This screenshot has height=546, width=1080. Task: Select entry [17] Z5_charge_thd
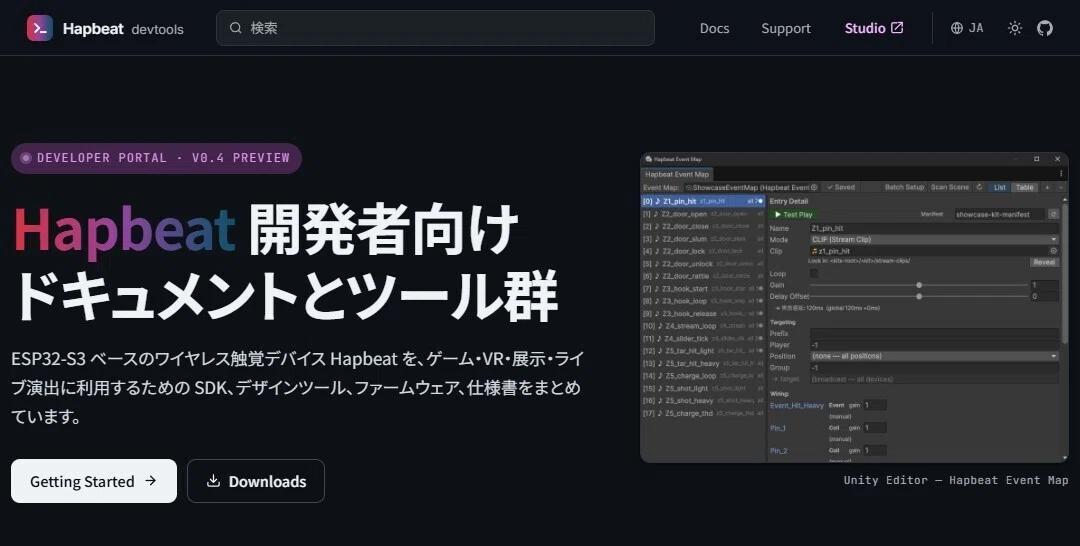pos(703,413)
